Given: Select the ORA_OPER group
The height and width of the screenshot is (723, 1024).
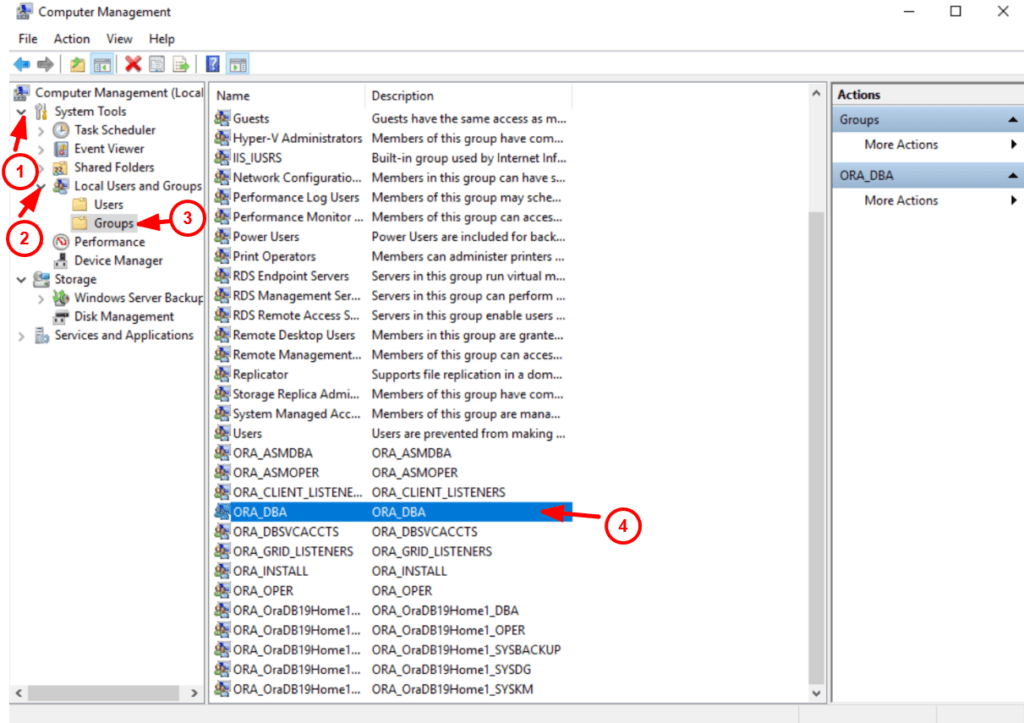Looking at the screenshot, I should click(392, 590).
